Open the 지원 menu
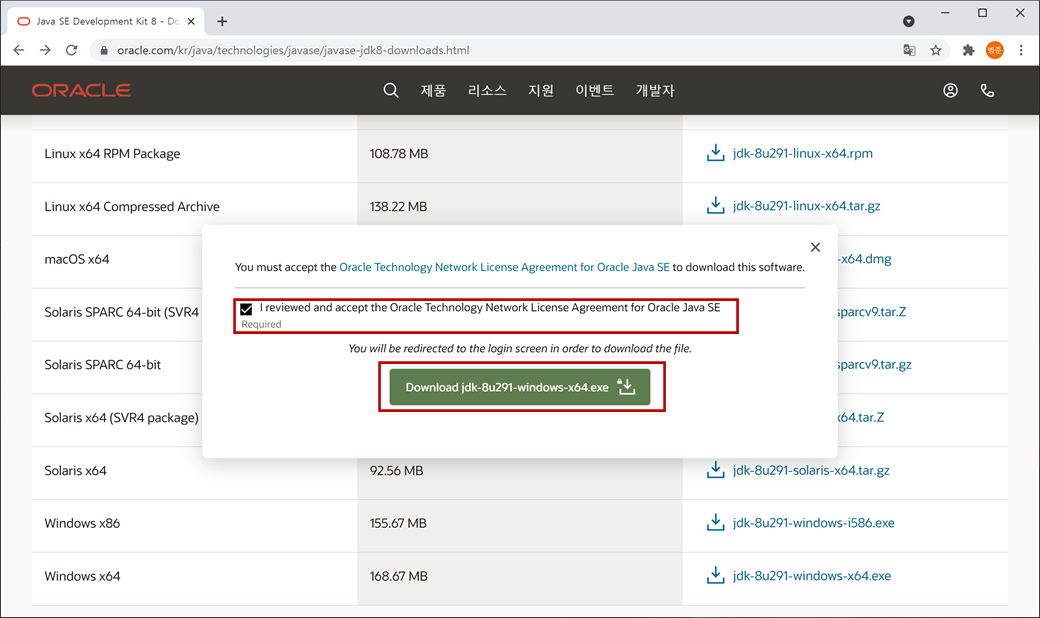The width and height of the screenshot is (1040, 618). tap(541, 90)
